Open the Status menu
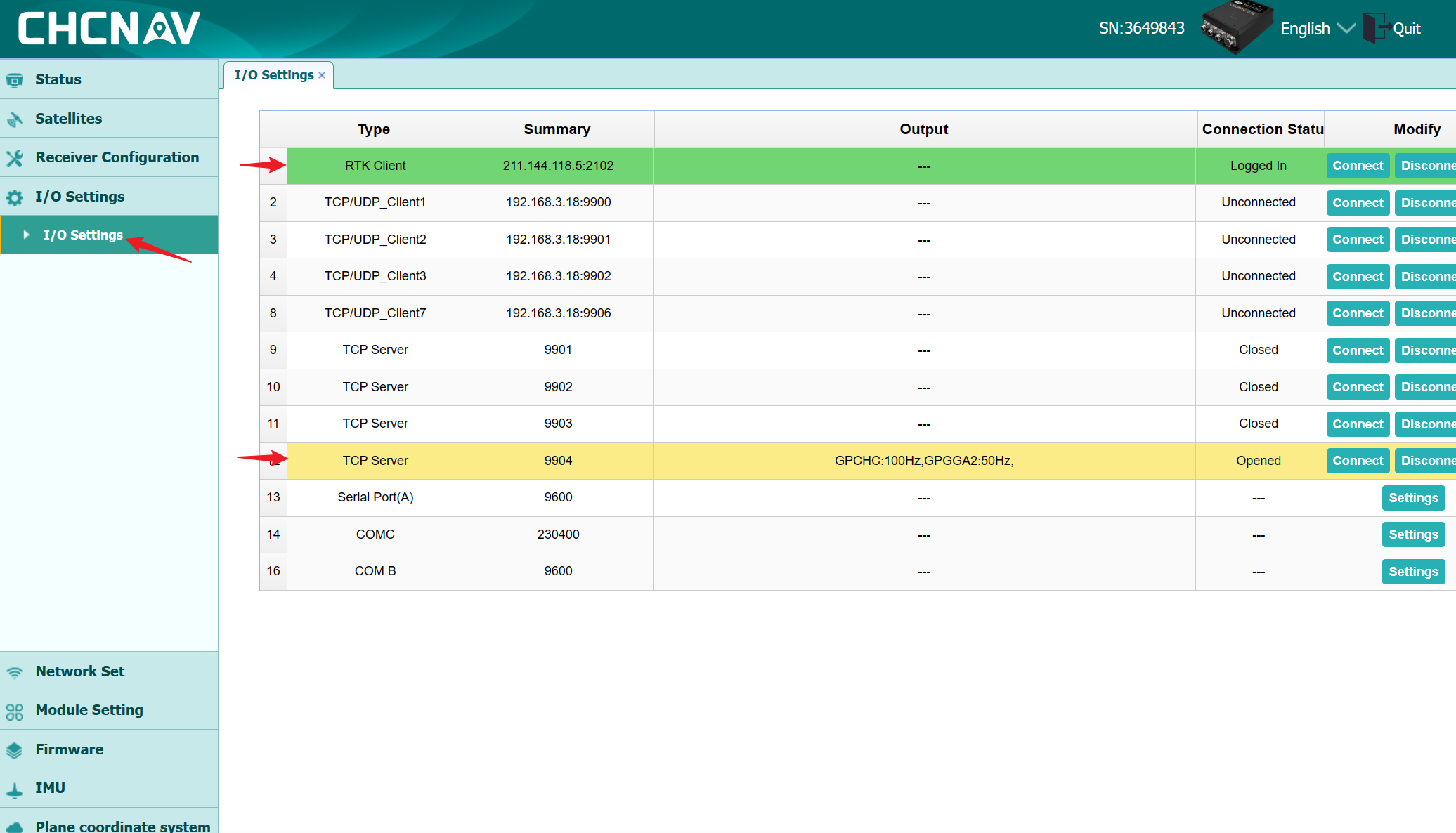This screenshot has height=833, width=1456. (x=109, y=79)
